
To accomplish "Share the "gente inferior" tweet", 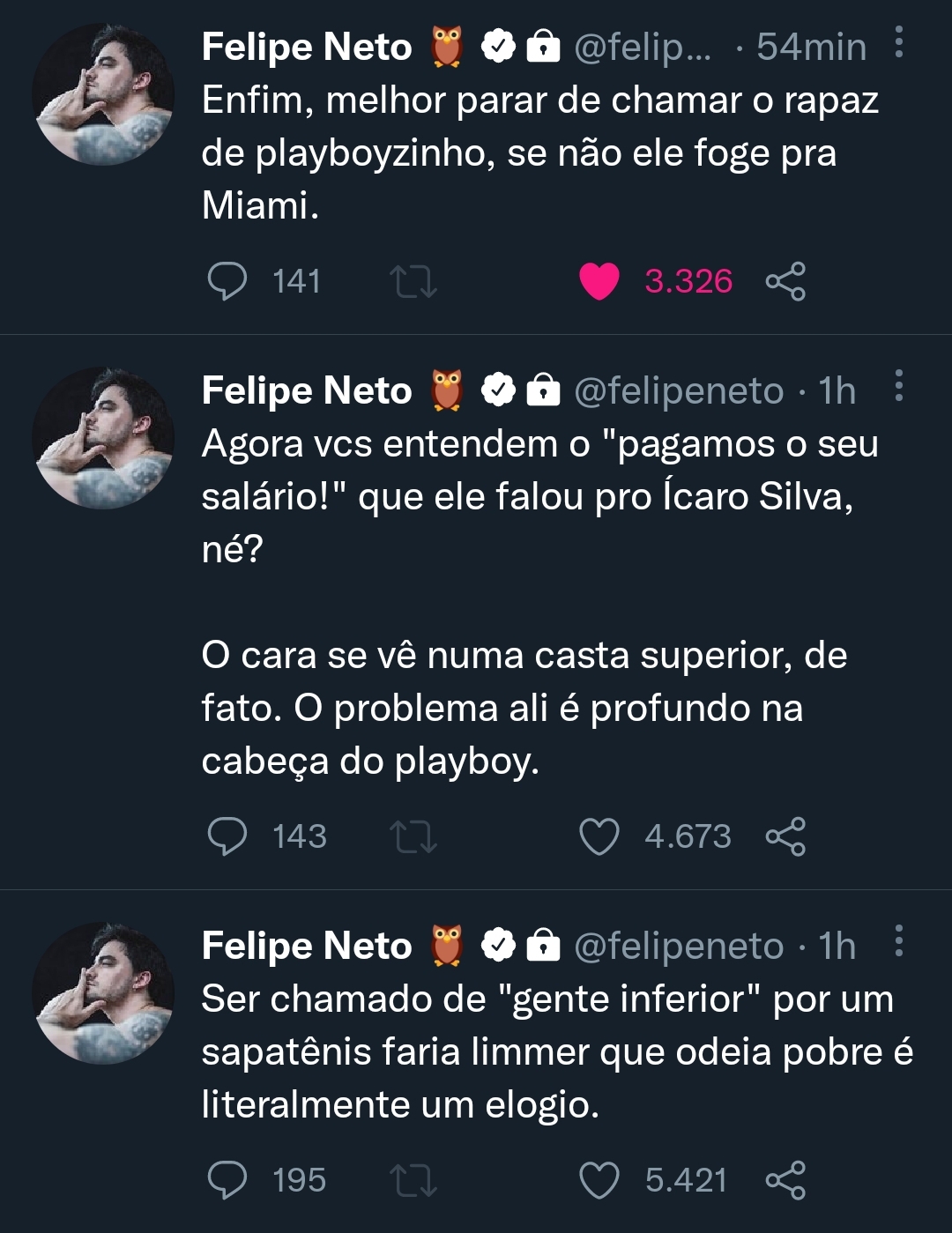I will click(785, 1180).
